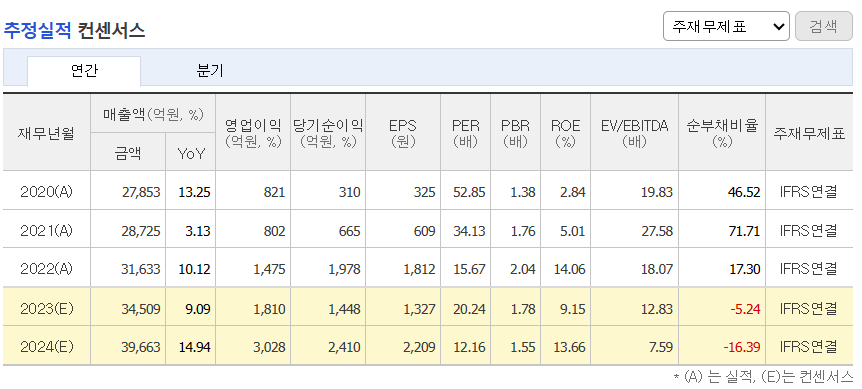
Task: Click the 34,509 revenue value
Action: click(141, 309)
